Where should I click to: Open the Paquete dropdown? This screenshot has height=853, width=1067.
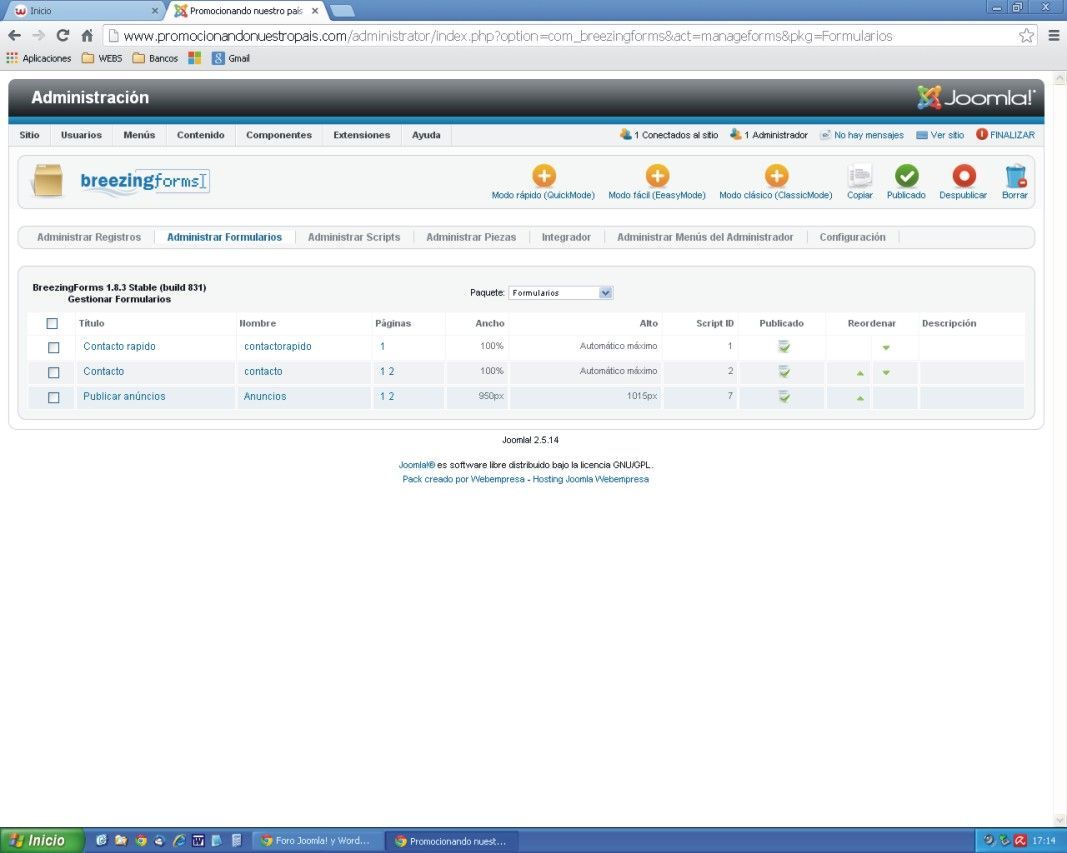click(x=561, y=293)
